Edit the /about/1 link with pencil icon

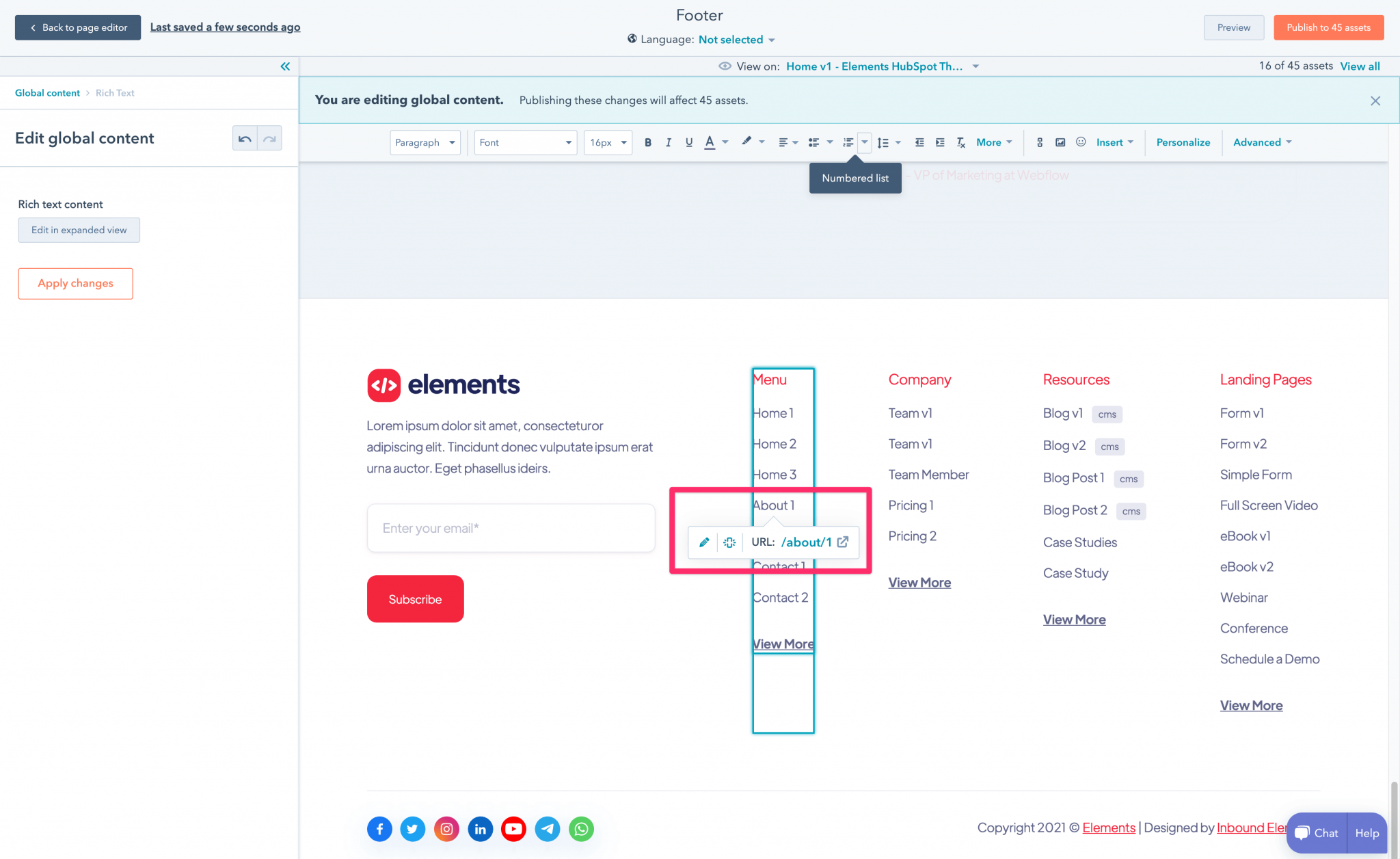pos(704,542)
